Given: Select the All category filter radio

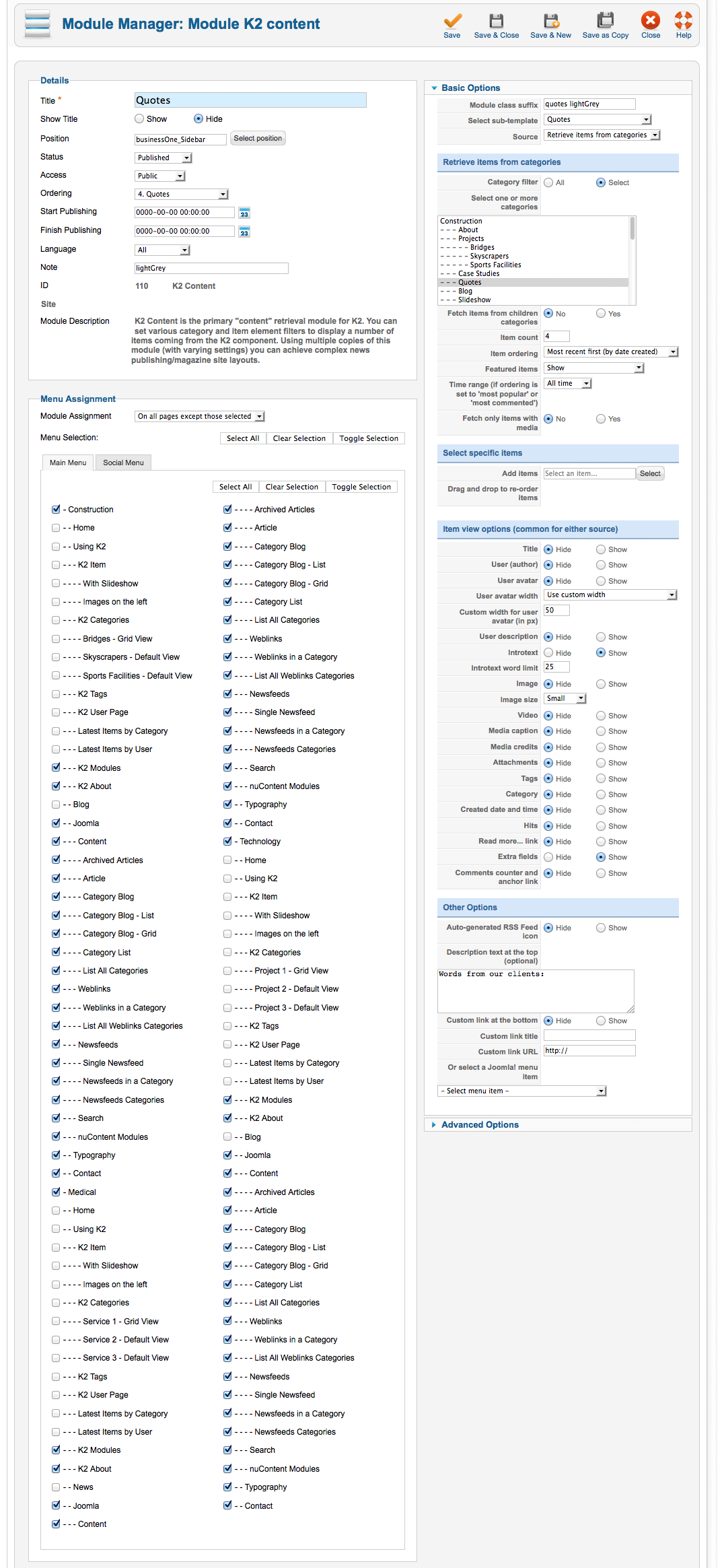Looking at the screenshot, I should pyautogui.click(x=549, y=182).
